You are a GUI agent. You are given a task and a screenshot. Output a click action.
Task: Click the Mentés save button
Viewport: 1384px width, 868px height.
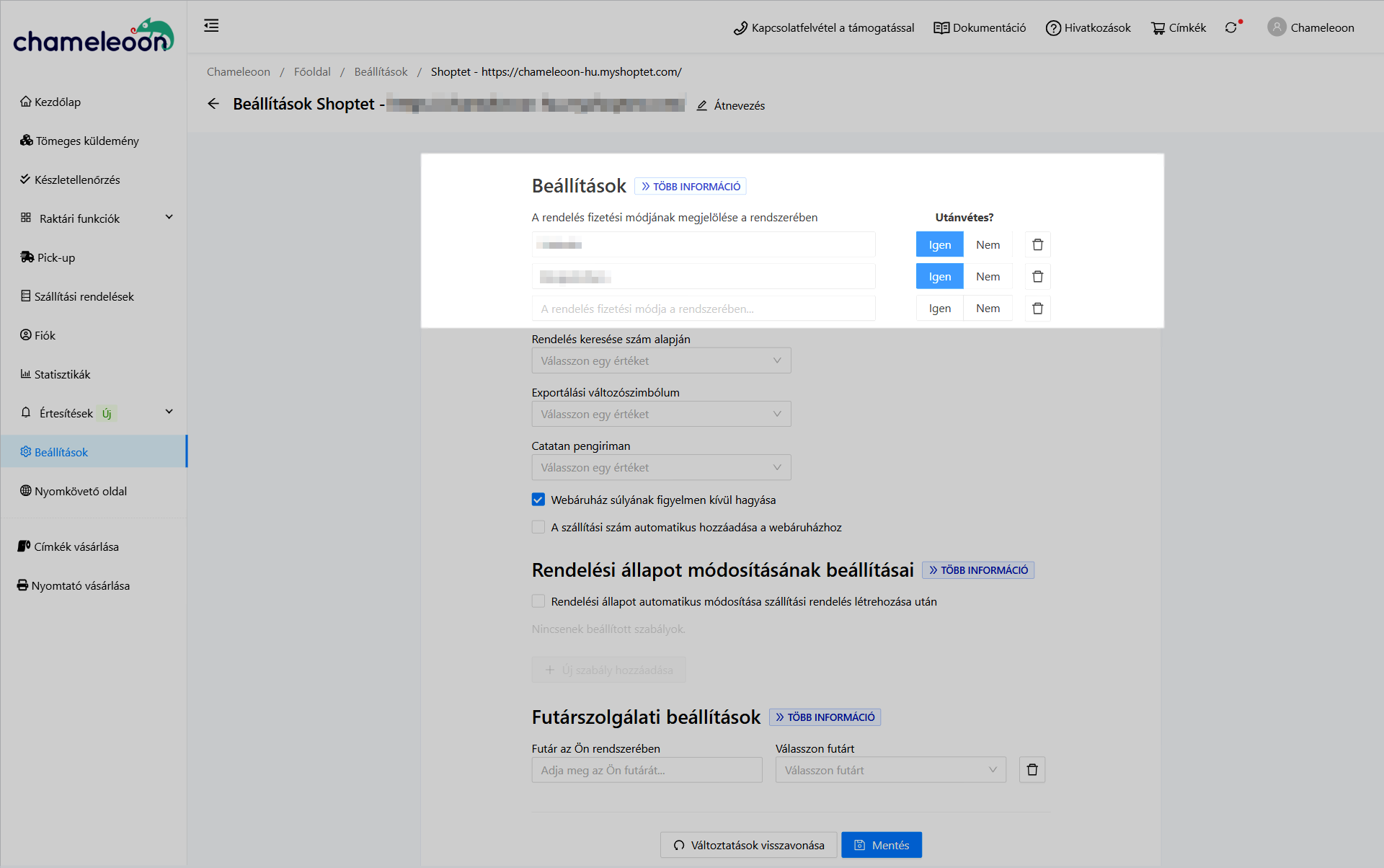(x=881, y=845)
